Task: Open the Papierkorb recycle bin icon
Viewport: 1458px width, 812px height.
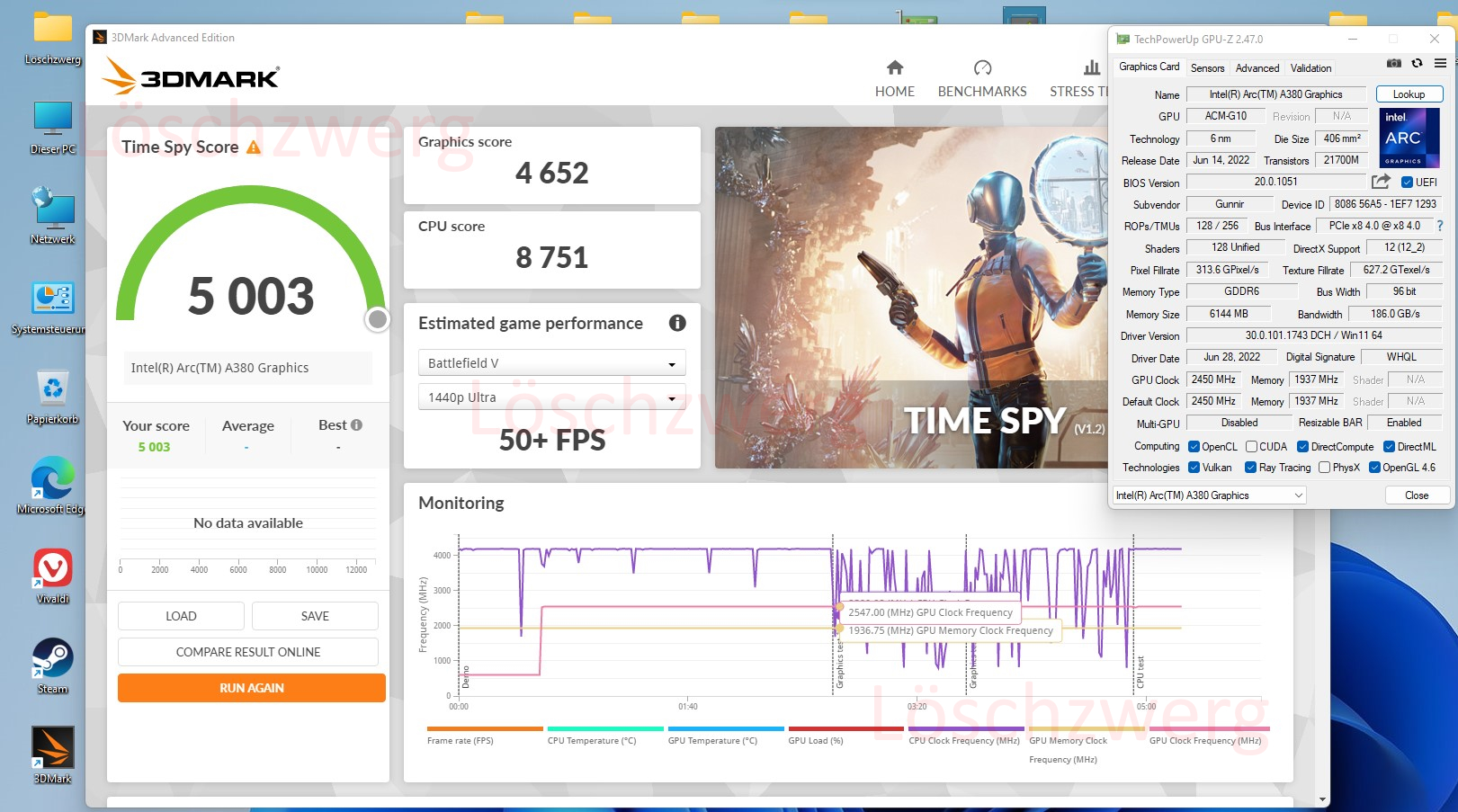Action: tap(52, 397)
